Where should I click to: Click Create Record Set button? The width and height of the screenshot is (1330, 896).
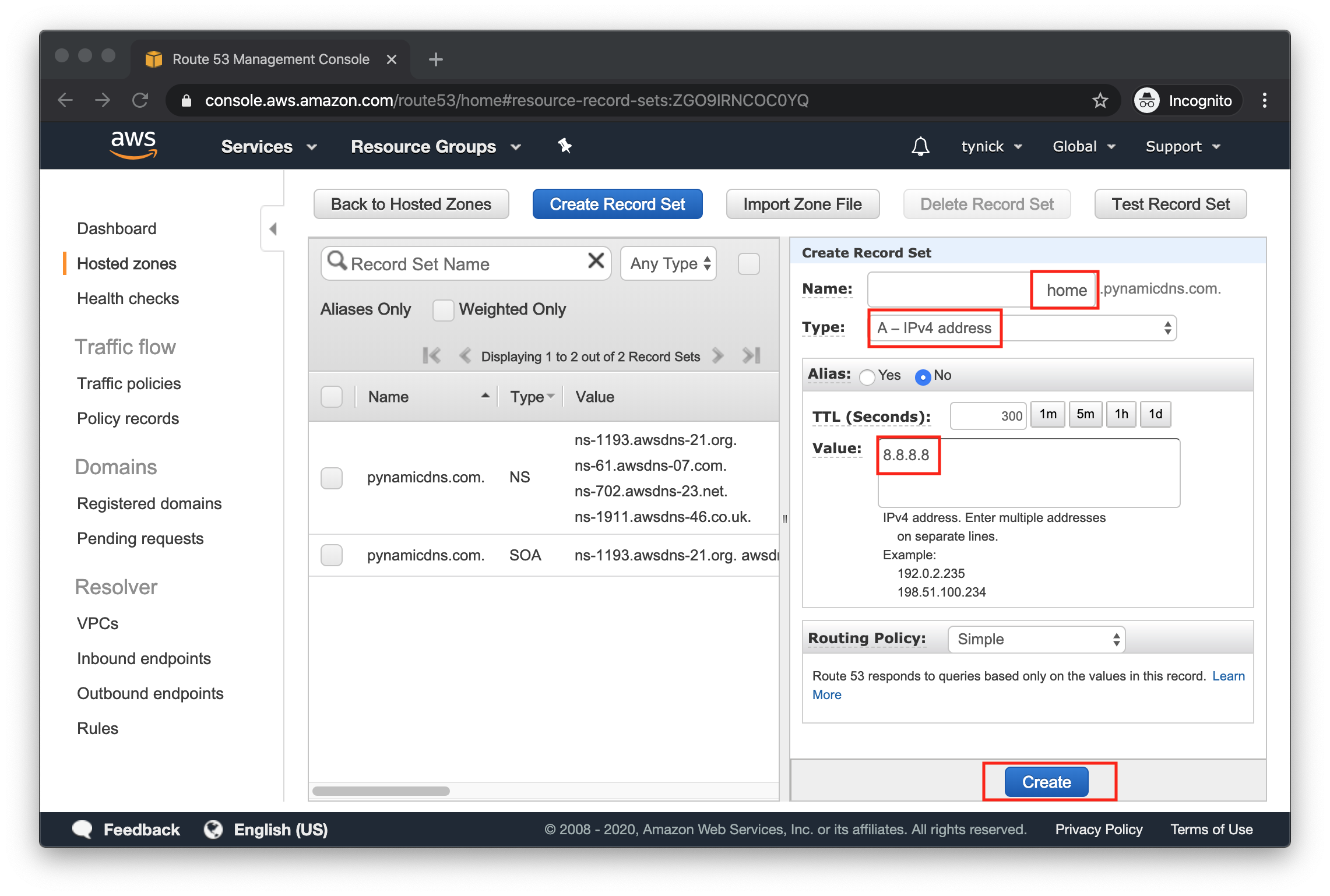[x=617, y=204]
